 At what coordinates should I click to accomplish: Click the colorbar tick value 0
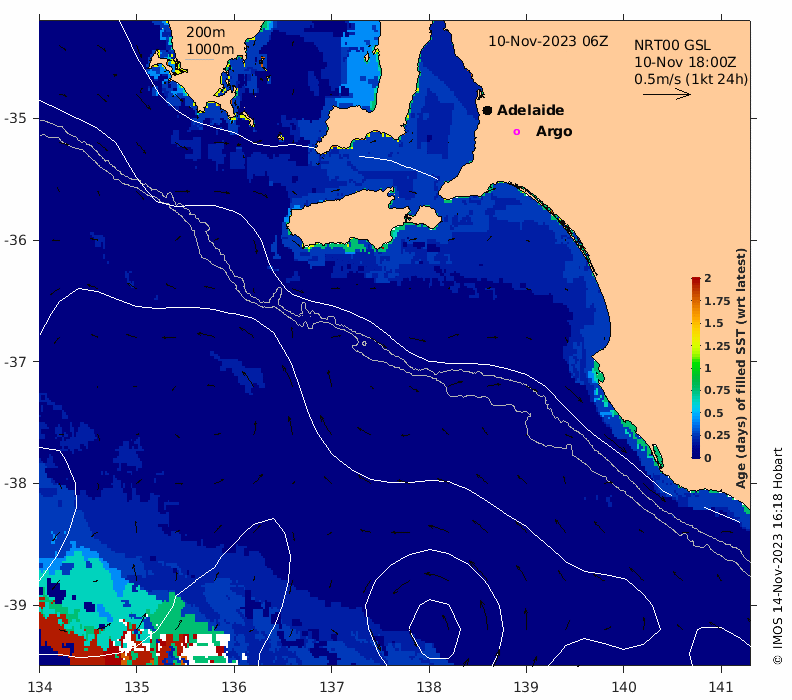pos(708,458)
